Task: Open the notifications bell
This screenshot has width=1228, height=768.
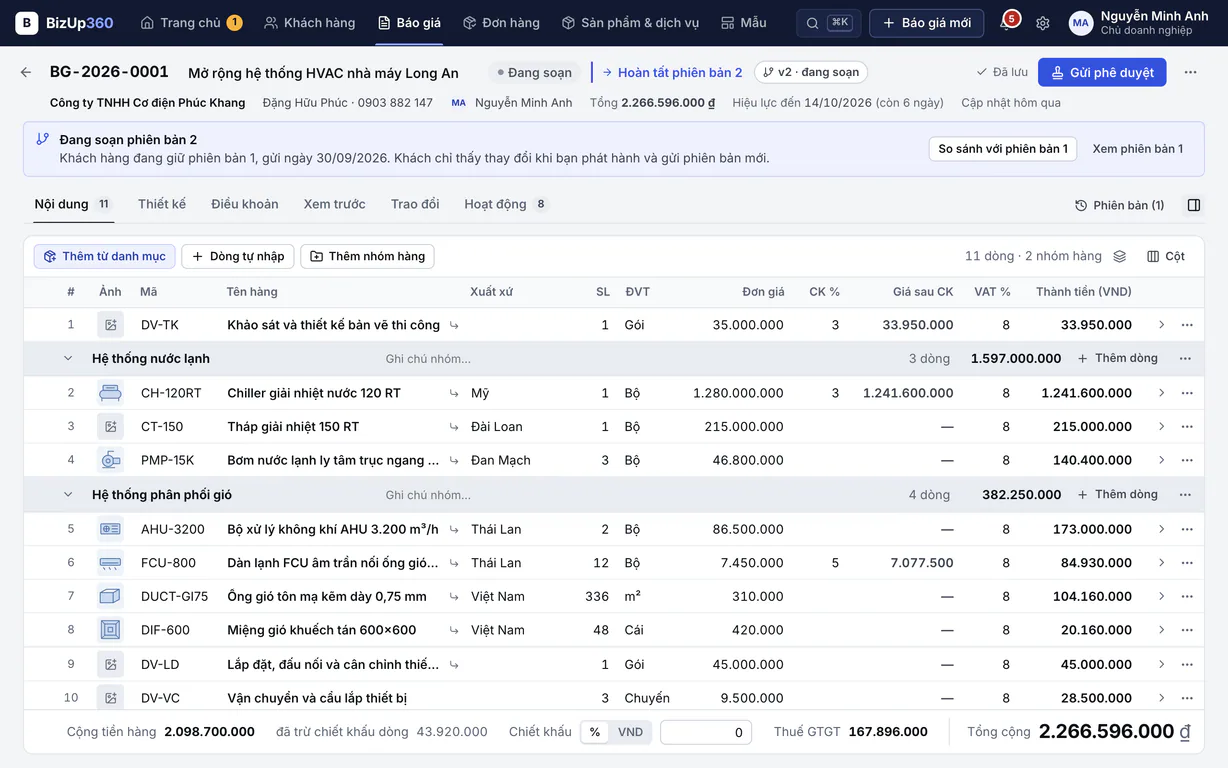Action: pos(1008,23)
